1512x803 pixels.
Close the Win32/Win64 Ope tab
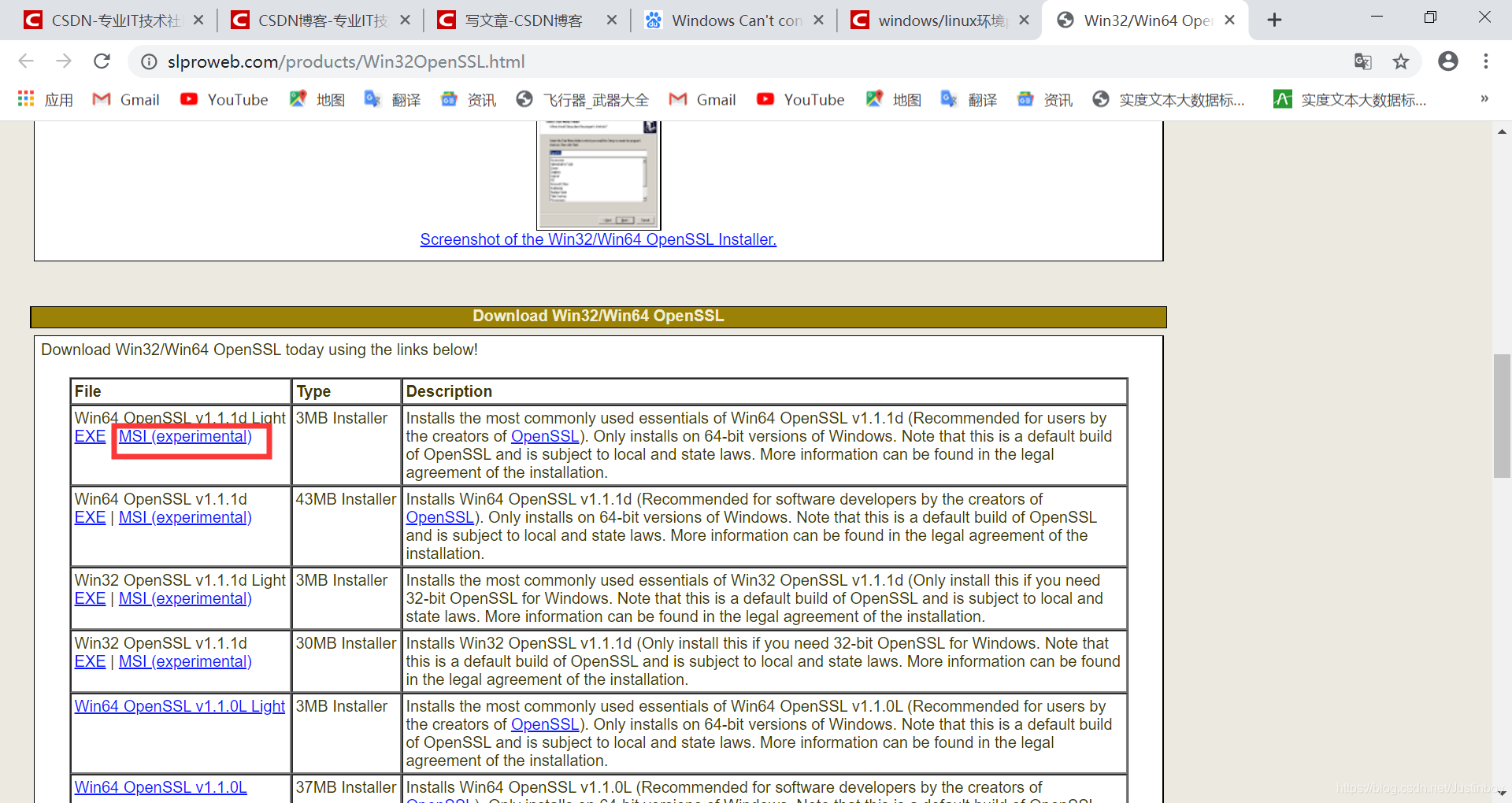(x=1230, y=20)
